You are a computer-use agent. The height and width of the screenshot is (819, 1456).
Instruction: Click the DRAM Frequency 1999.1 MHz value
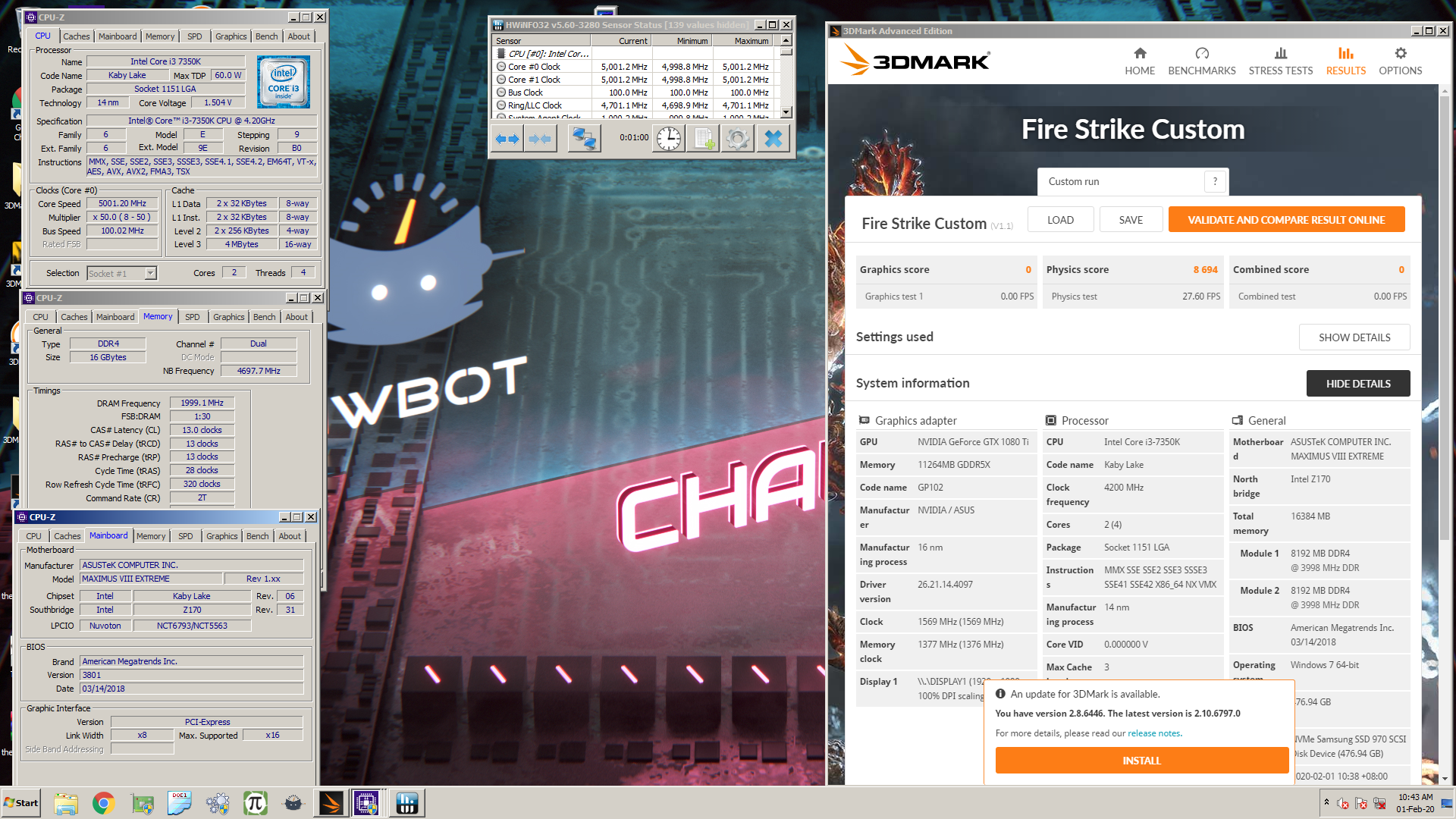(202, 403)
